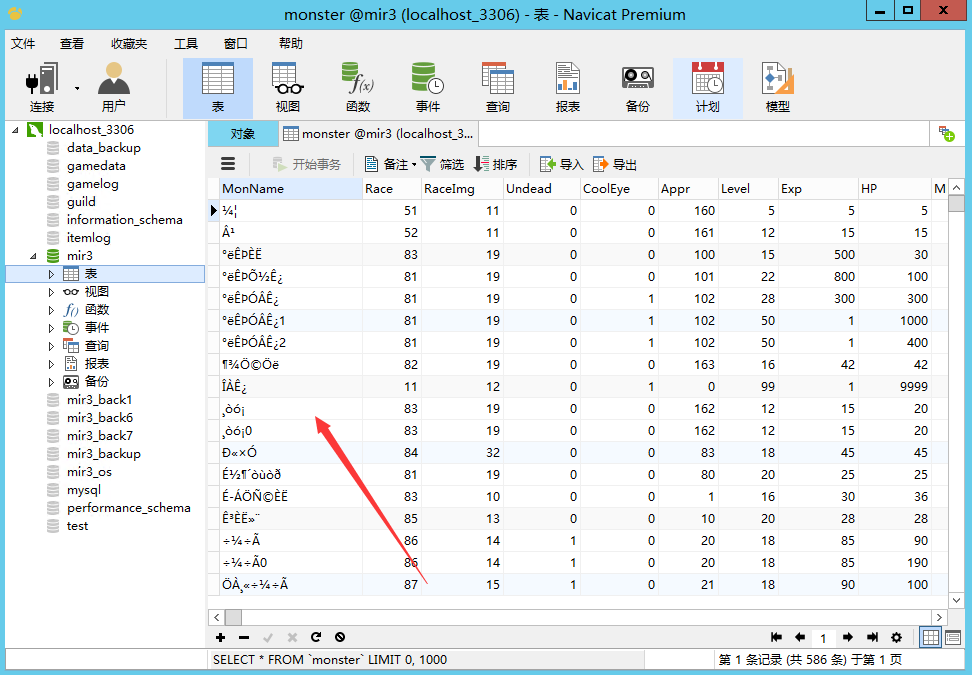Image resolution: width=972 pixels, height=675 pixels.
Task: Expand the 视图 node under mir3
Action: 52,292
